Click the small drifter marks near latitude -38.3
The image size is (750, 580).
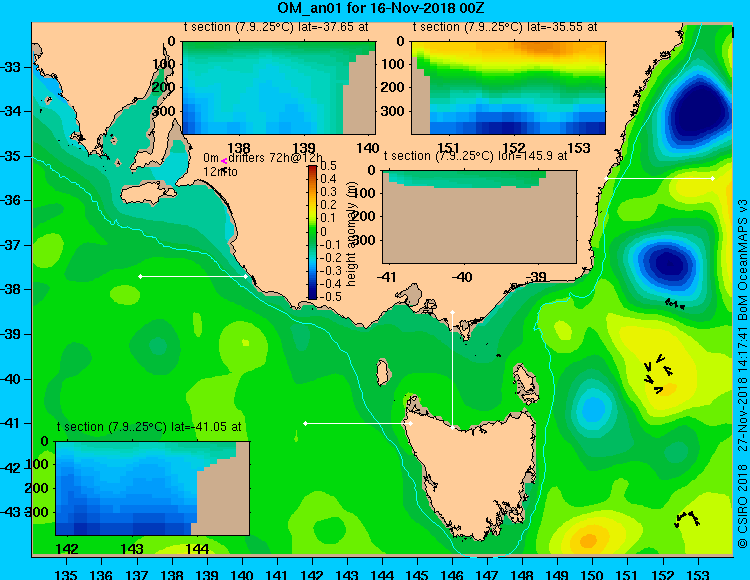pos(675,304)
